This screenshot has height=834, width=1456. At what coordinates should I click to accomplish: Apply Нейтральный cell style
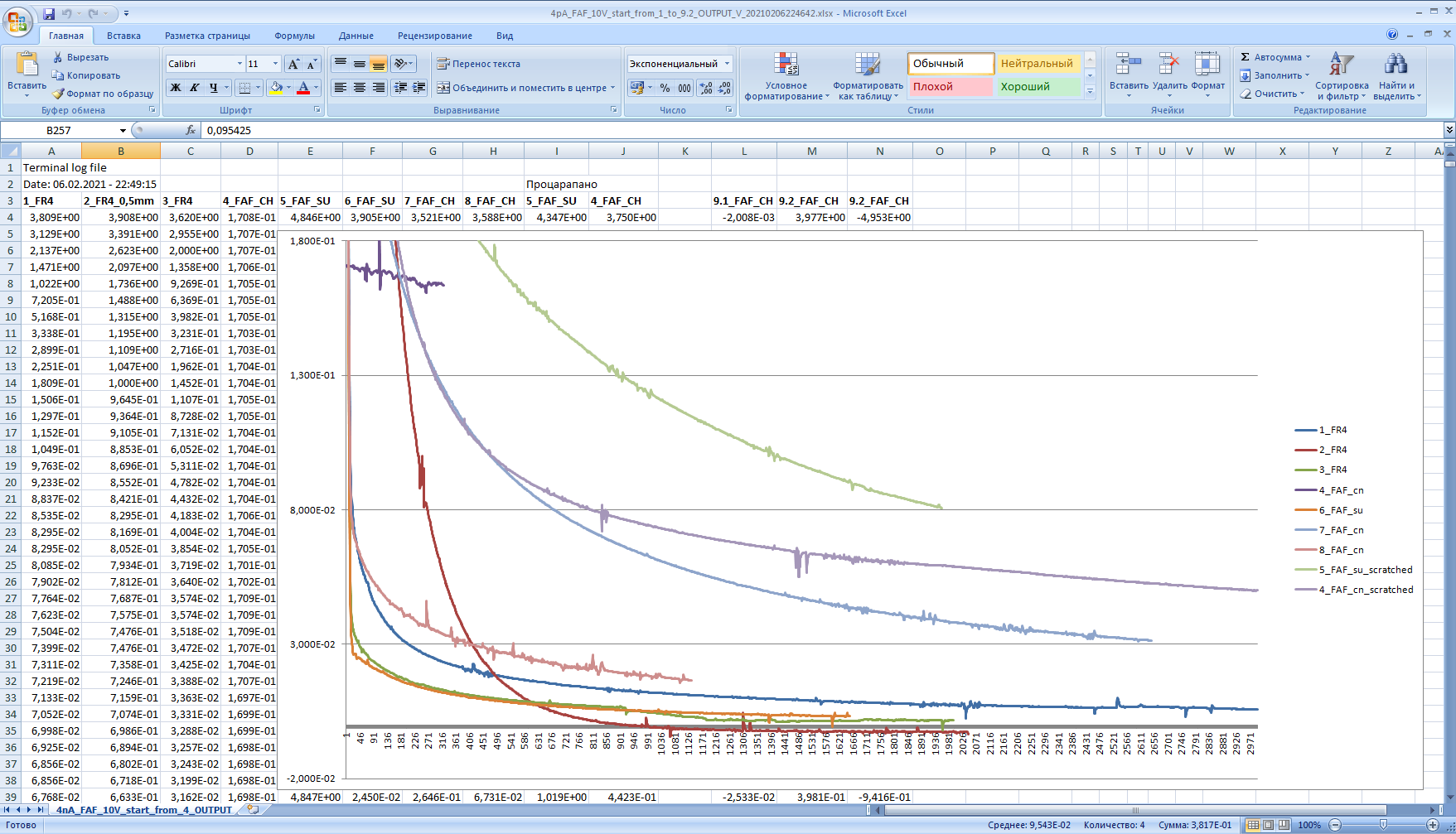[x=1038, y=63]
